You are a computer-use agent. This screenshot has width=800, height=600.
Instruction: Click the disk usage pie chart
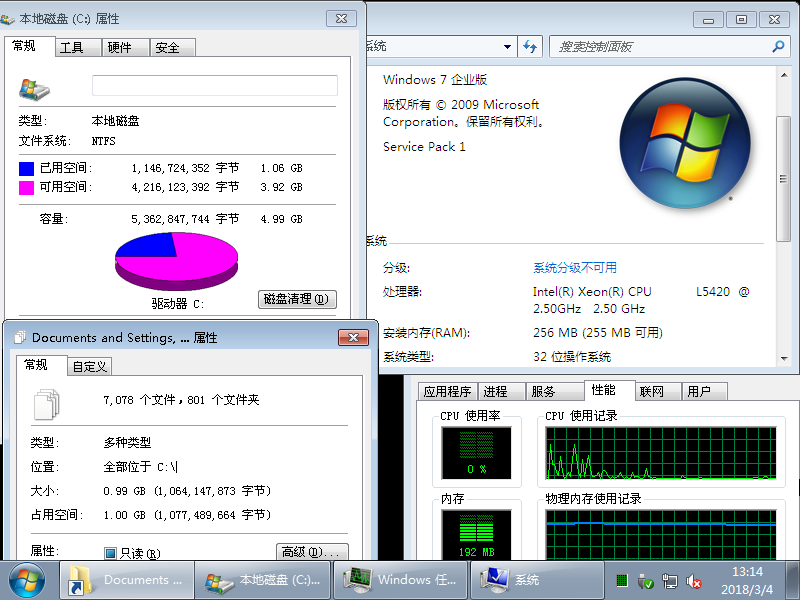click(x=177, y=261)
